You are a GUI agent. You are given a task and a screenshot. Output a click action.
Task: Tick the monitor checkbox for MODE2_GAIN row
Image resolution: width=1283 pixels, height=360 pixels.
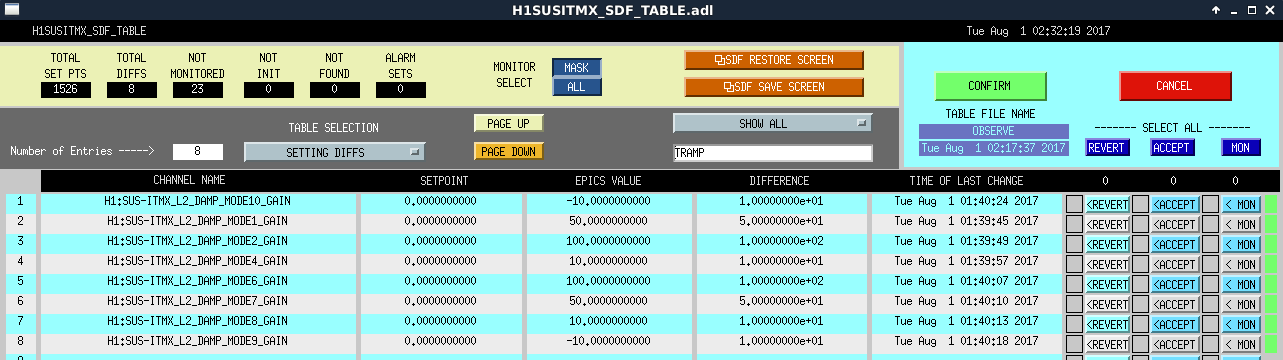1210,244
